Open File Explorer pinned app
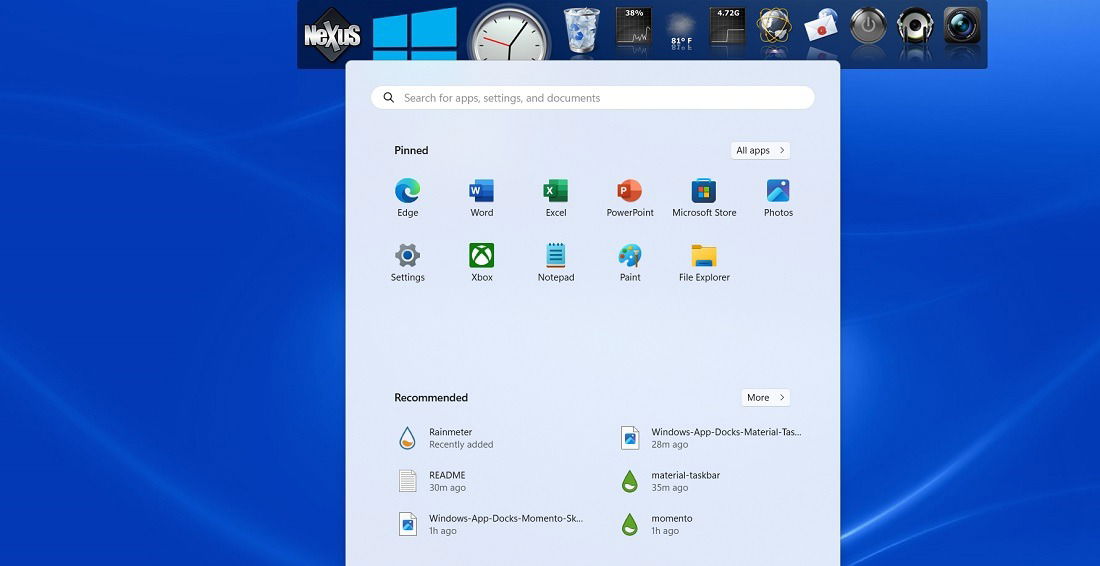1100x566 pixels. [704, 262]
